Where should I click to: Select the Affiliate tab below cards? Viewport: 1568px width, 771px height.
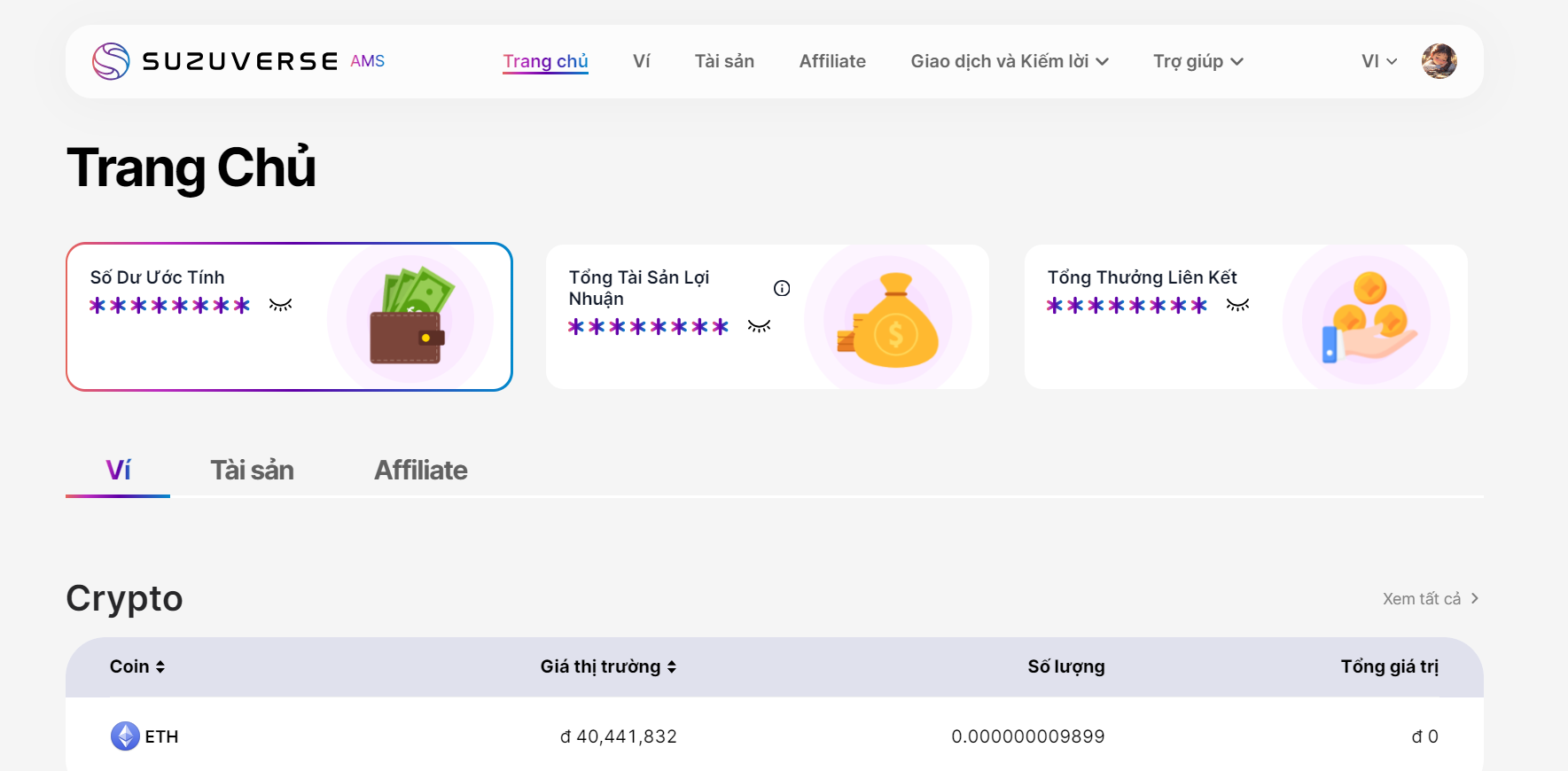pyautogui.click(x=420, y=471)
